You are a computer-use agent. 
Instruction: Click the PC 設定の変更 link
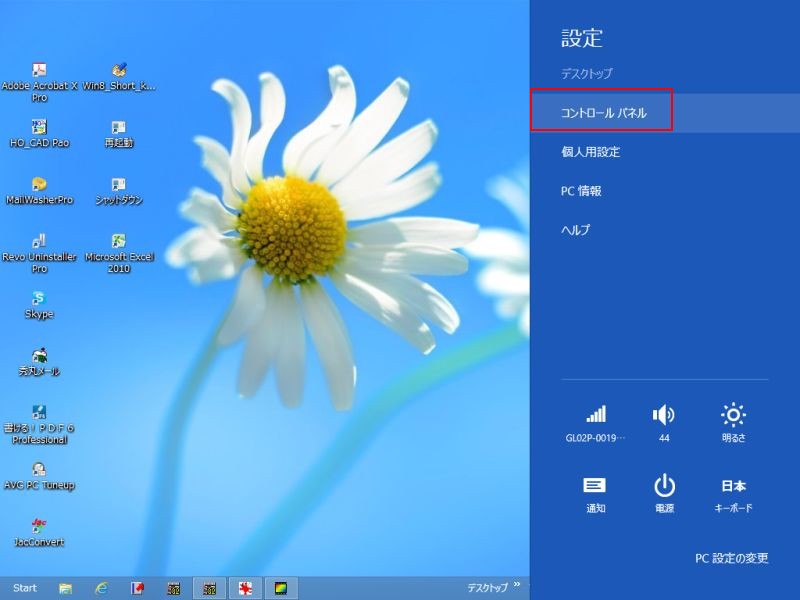tap(732, 558)
